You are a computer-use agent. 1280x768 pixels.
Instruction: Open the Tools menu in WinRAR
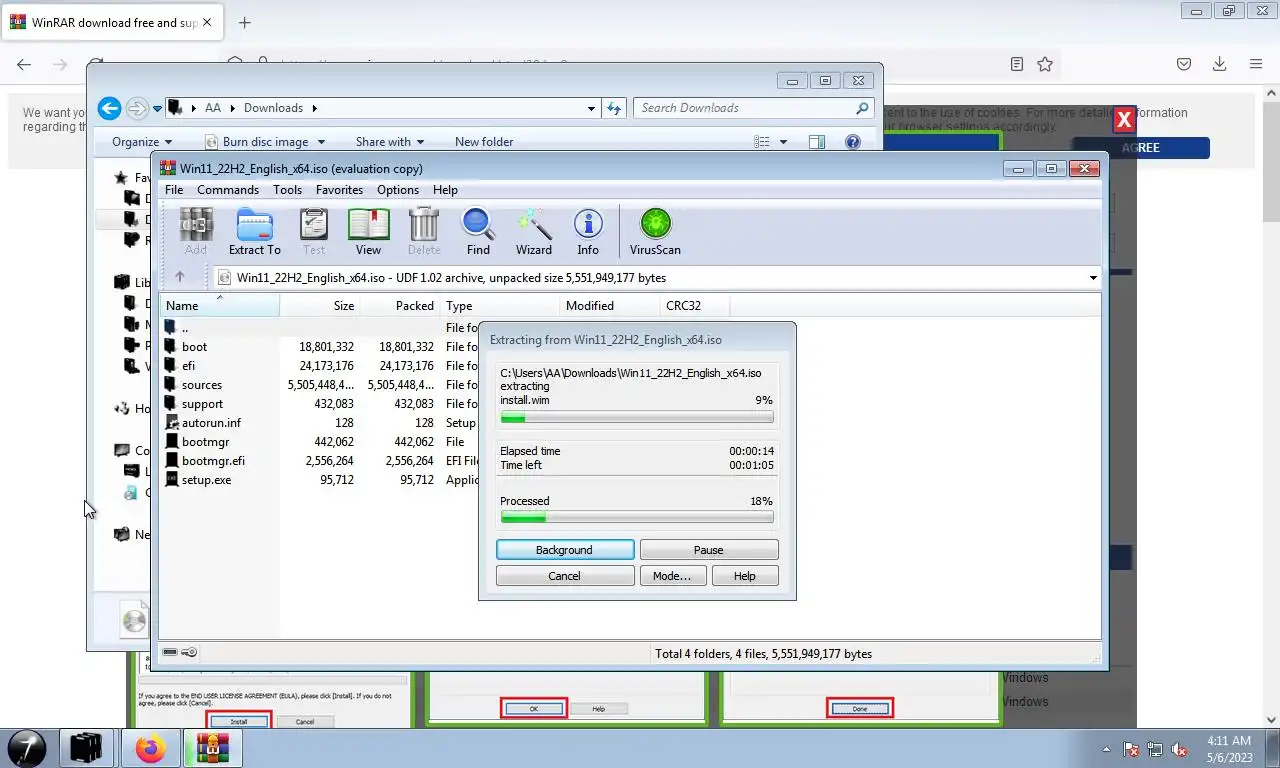click(x=287, y=190)
